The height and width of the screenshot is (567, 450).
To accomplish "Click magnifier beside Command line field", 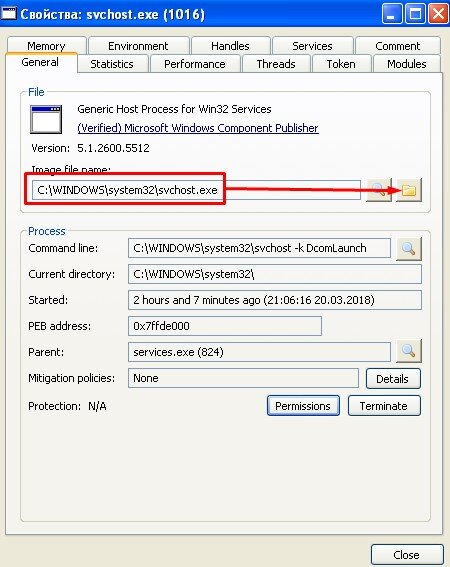I will click(409, 248).
